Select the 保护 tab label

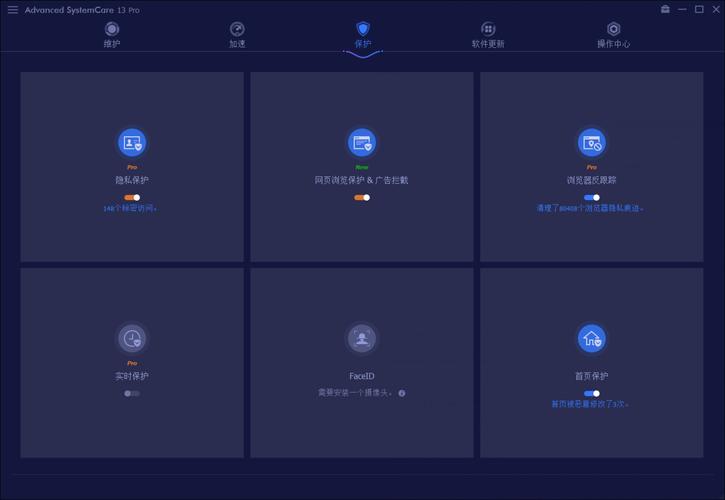pyautogui.click(x=363, y=44)
